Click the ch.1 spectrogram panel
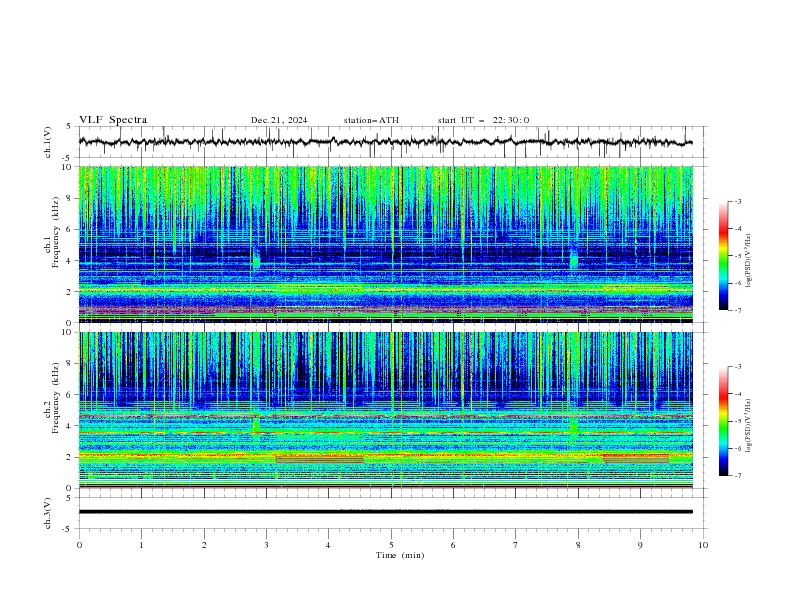Image resolution: width=792 pixels, height=612 pixels. pos(385,244)
